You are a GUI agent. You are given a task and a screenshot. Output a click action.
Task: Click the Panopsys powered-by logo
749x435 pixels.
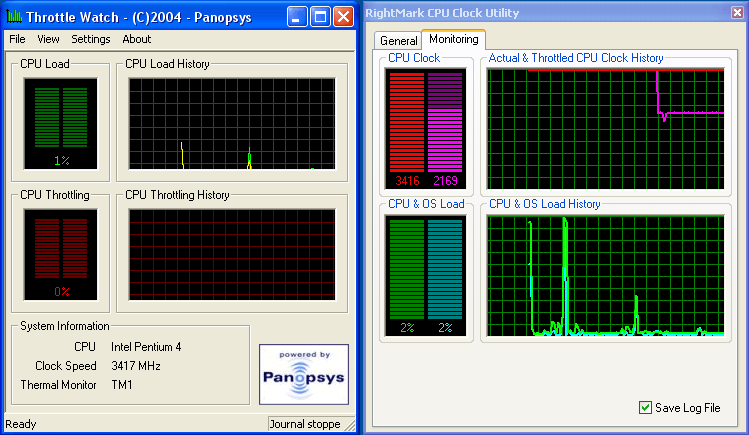(304, 374)
